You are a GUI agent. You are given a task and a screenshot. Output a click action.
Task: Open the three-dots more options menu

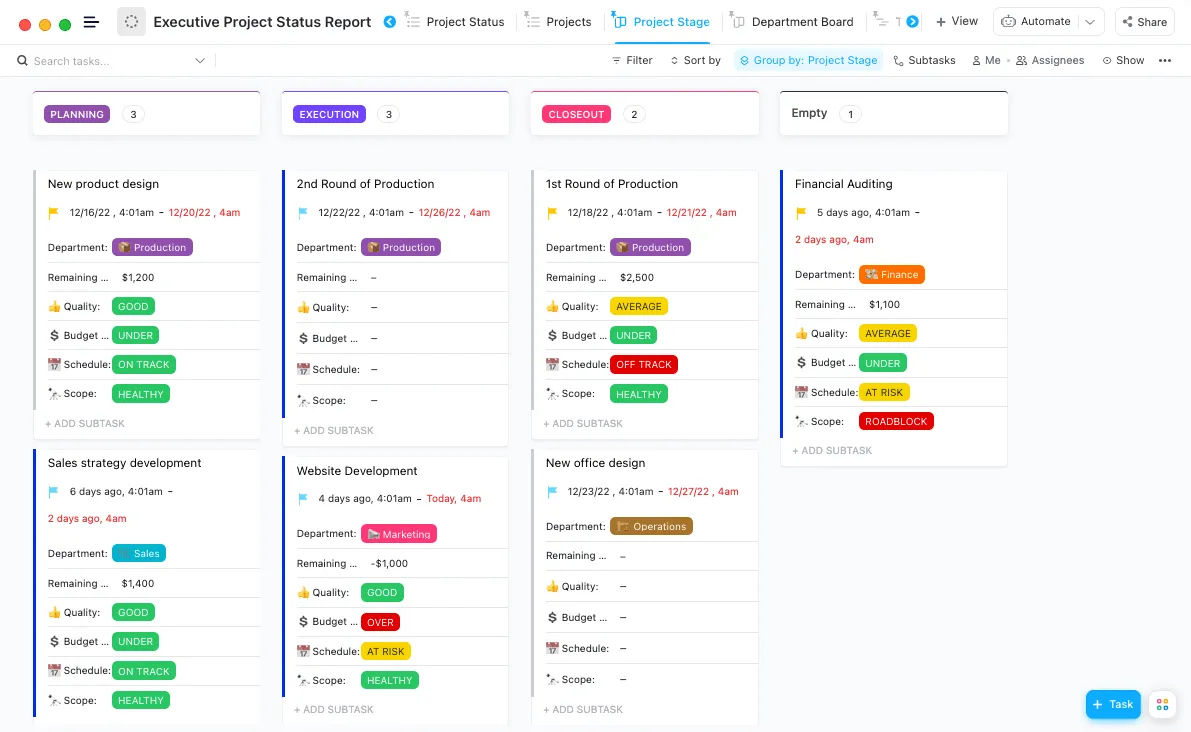click(x=1164, y=61)
